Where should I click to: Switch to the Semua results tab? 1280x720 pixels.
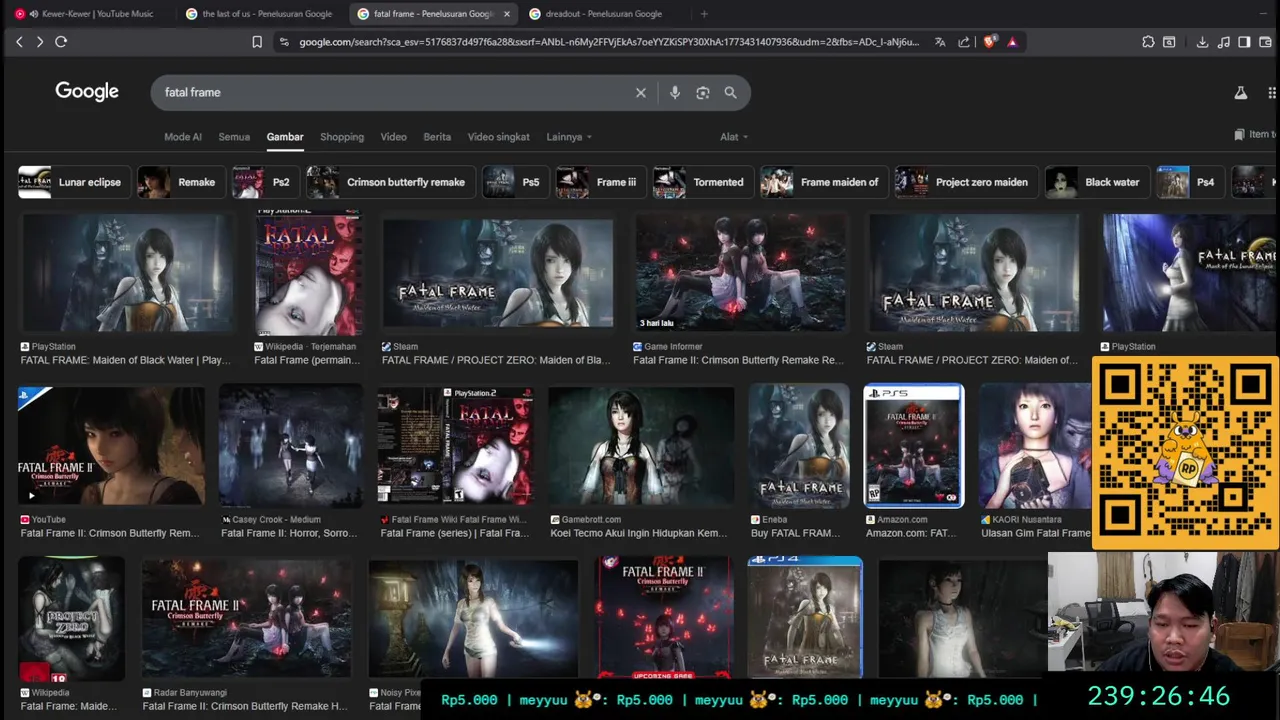(234, 137)
